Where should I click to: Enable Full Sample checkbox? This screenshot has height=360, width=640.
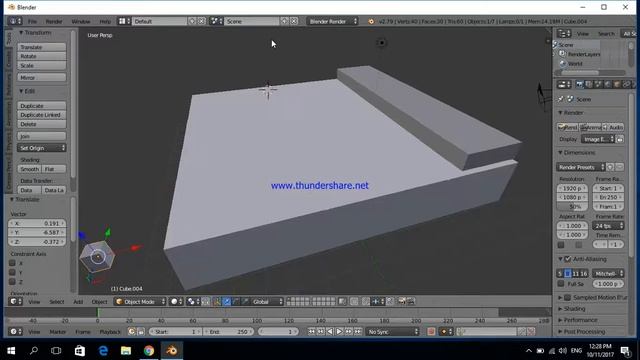[x=561, y=283]
